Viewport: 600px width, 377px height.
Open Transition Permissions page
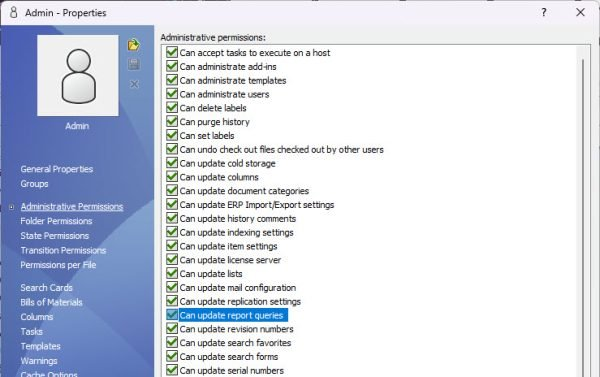point(63,250)
